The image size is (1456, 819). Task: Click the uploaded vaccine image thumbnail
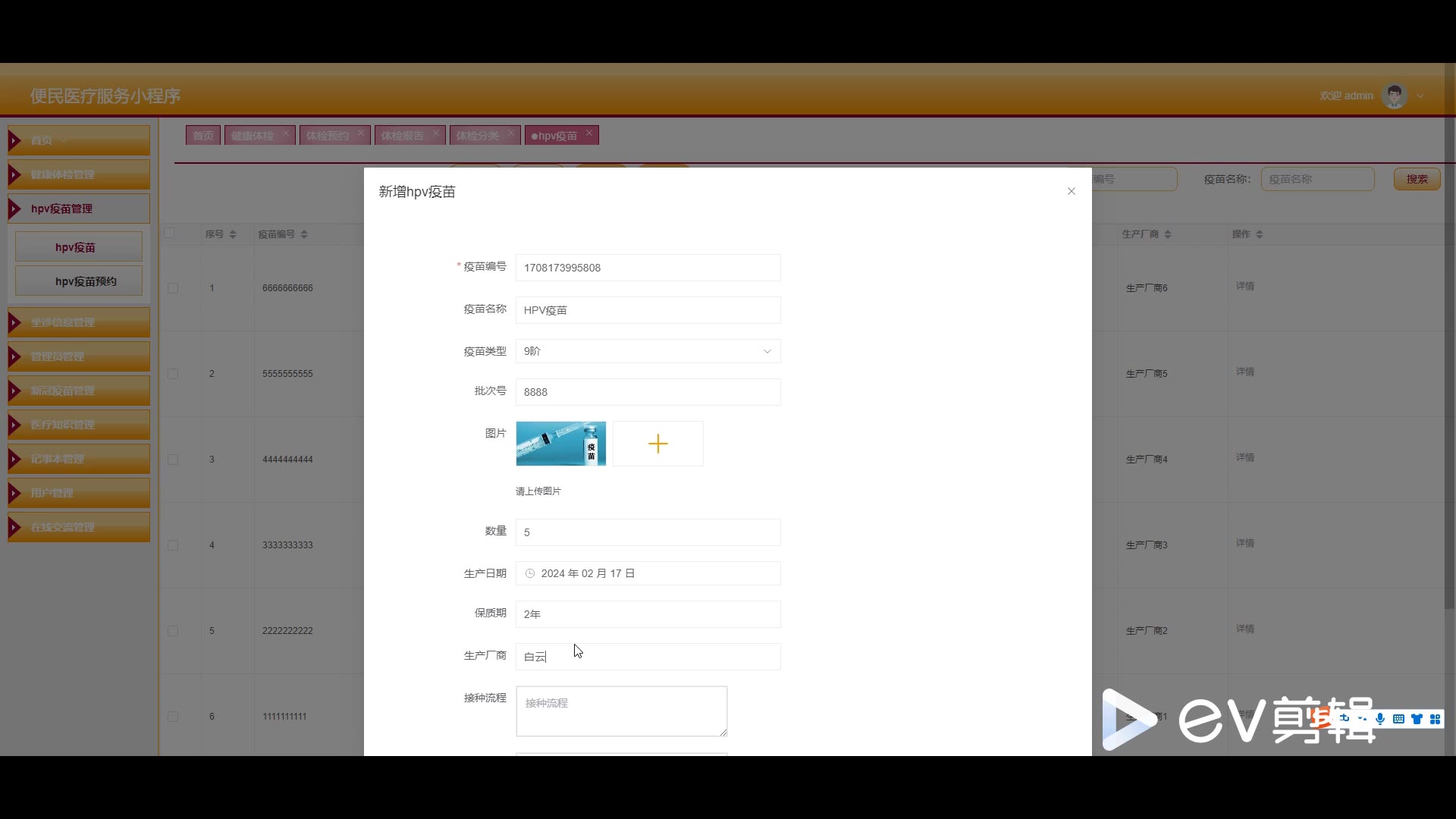click(560, 444)
